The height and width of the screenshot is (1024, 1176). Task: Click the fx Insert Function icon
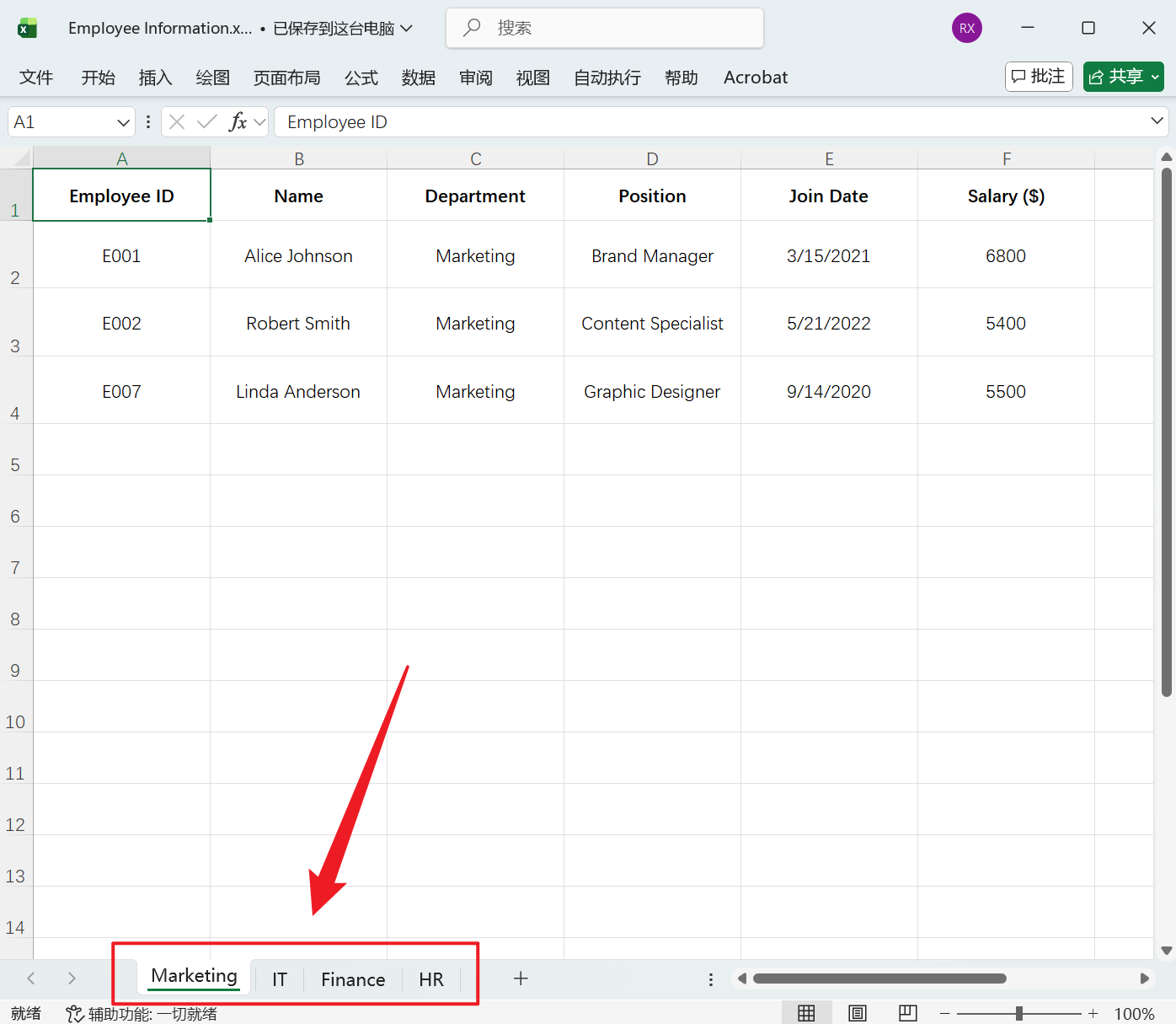point(238,121)
